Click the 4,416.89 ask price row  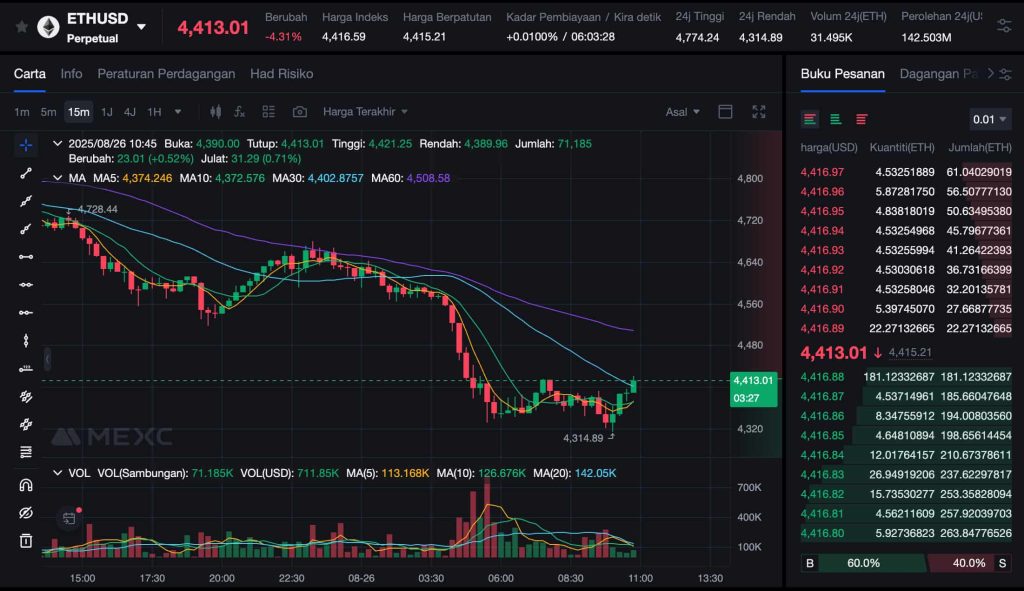[x=822, y=328]
